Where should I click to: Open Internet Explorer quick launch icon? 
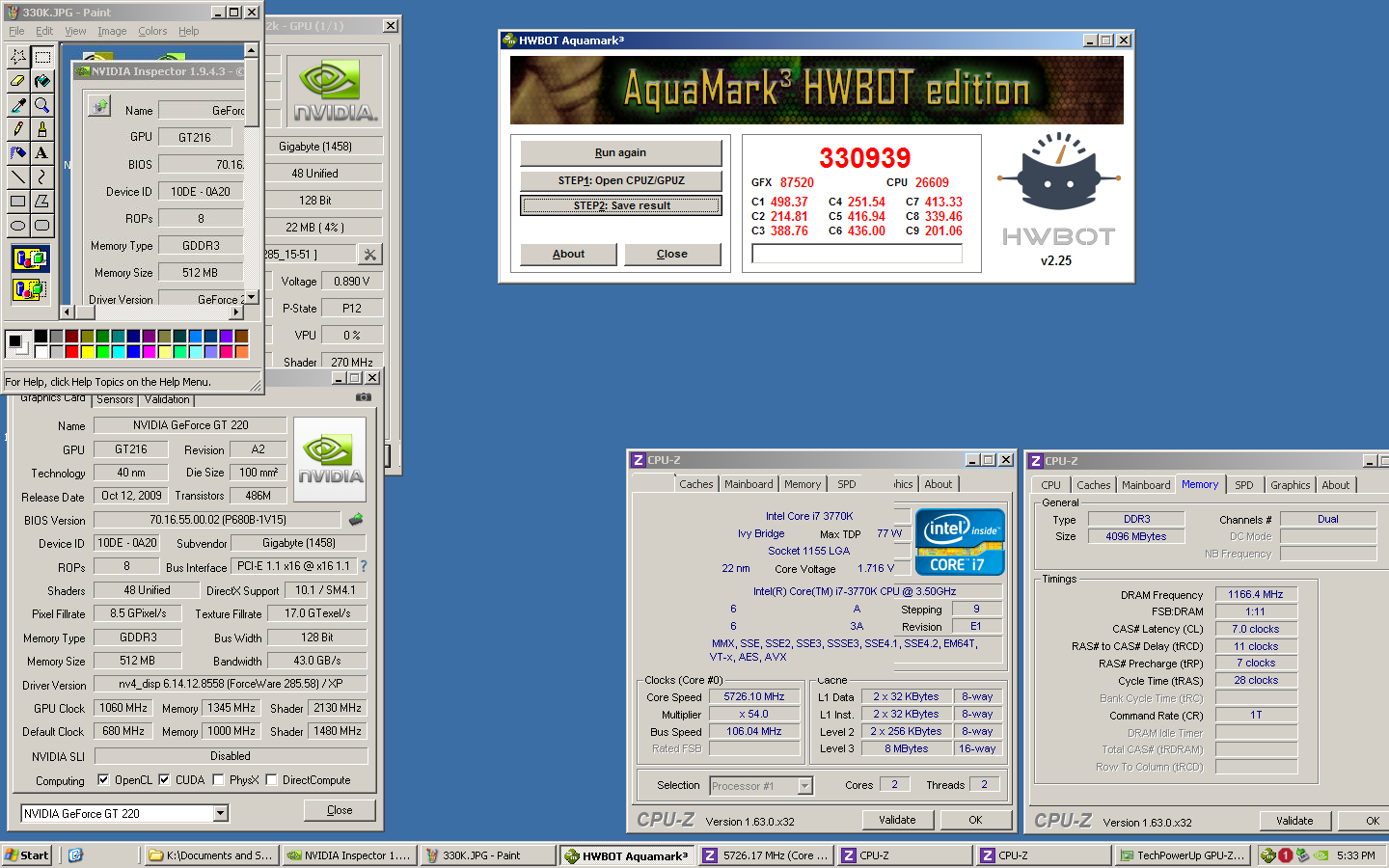75,855
